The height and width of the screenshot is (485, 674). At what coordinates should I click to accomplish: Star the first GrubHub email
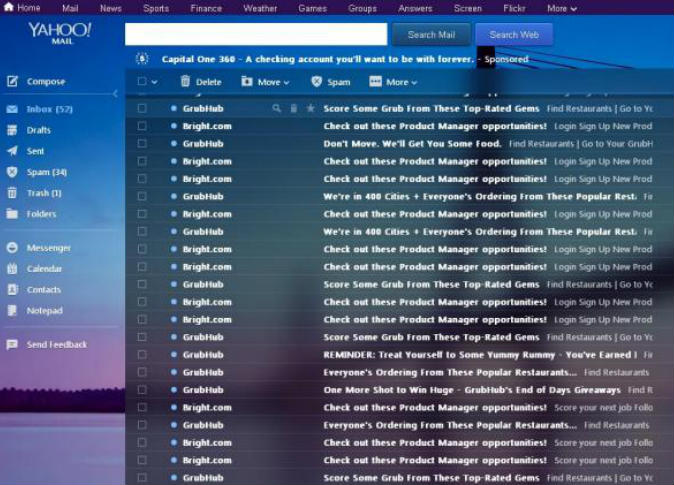point(310,108)
